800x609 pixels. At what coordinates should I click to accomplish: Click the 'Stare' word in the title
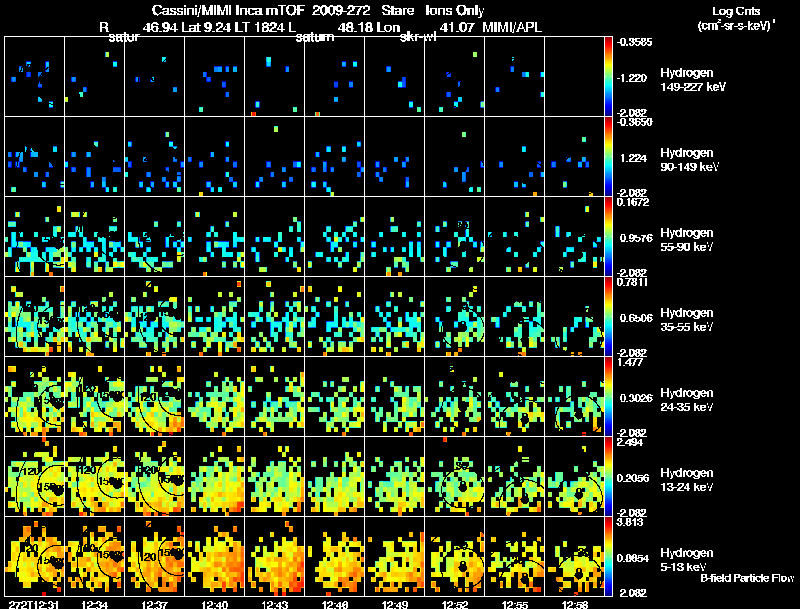pos(398,10)
